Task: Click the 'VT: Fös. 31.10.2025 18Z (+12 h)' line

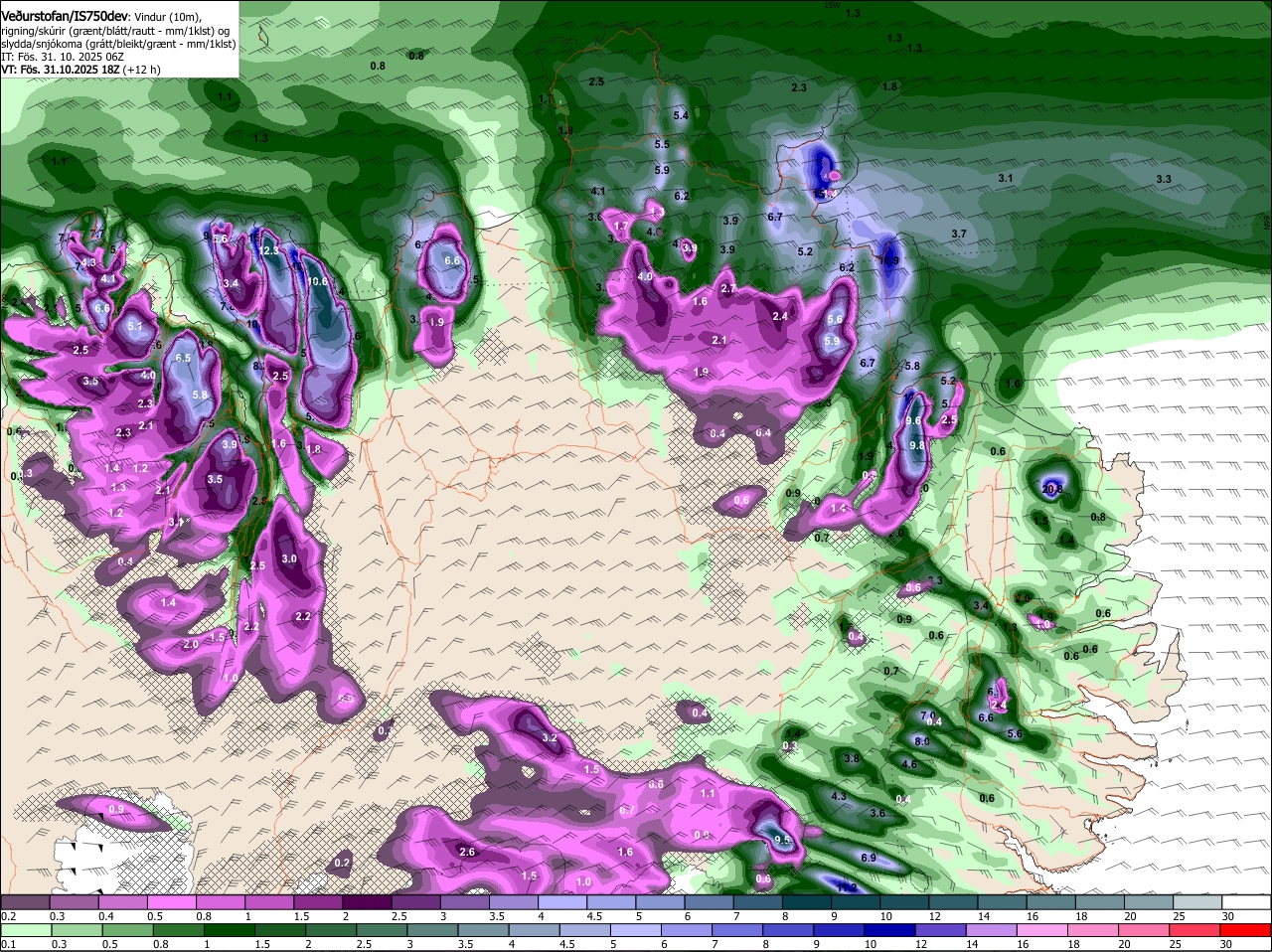Action: (80, 70)
